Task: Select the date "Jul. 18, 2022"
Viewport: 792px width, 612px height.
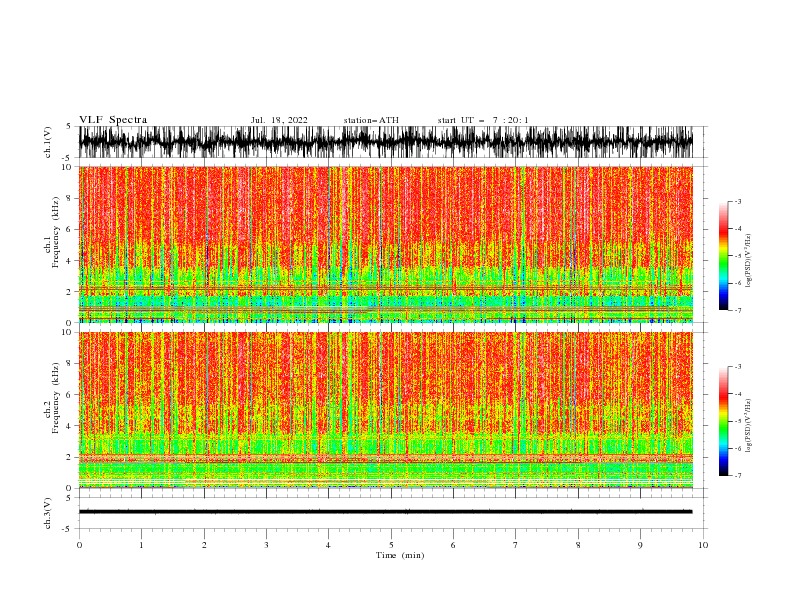Action: click(x=279, y=120)
